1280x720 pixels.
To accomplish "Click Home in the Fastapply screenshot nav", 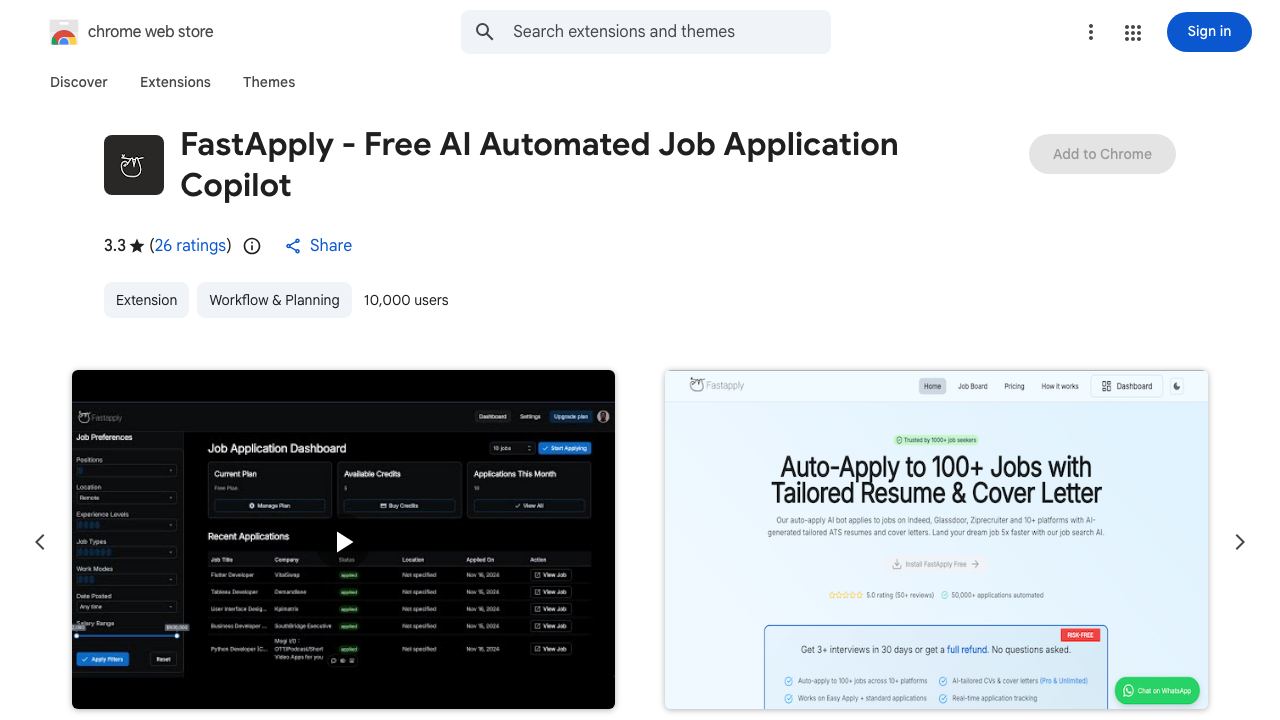I will (x=933, y=386).
